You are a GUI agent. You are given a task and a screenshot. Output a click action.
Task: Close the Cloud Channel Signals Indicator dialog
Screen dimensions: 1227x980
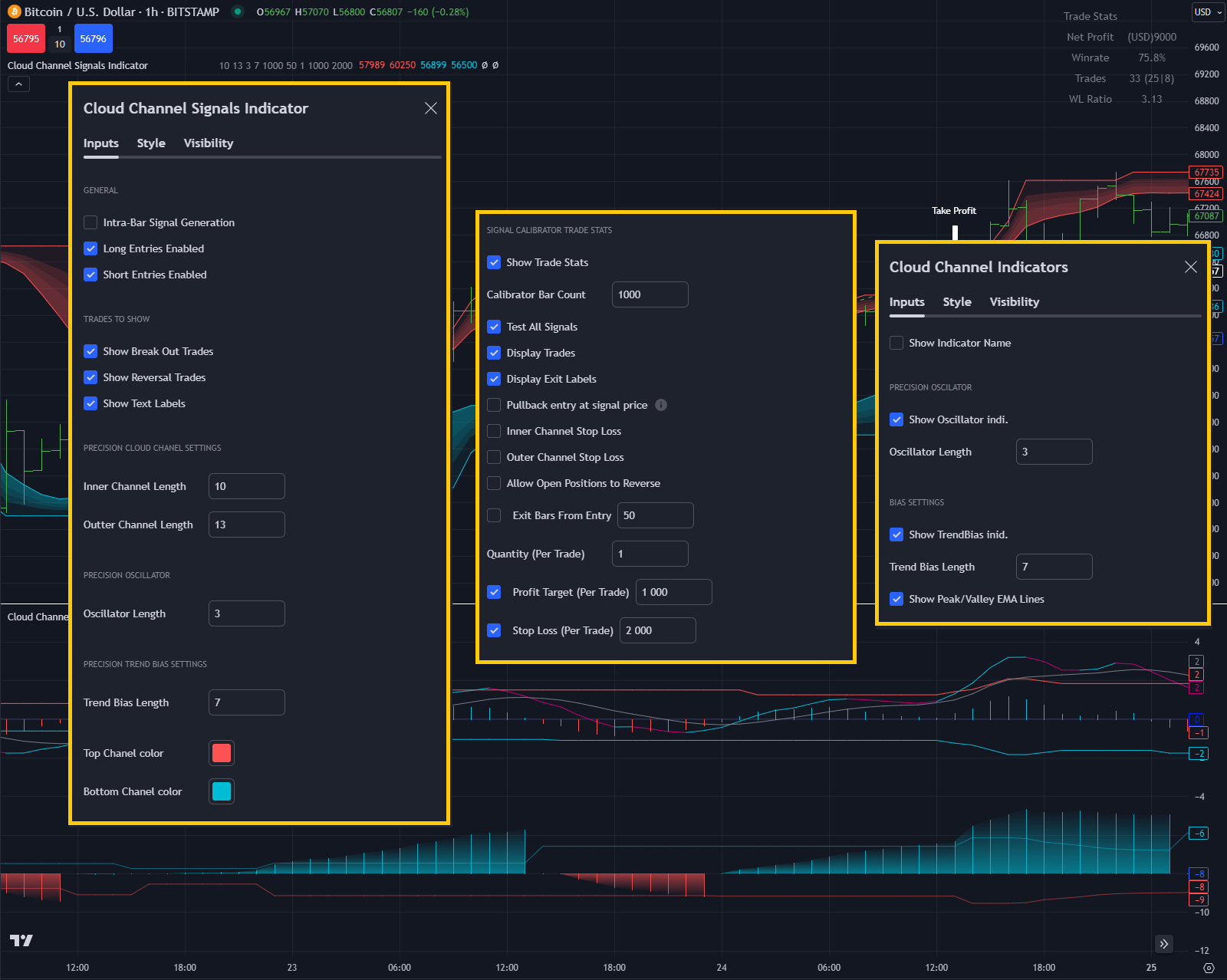(x=431, y=108)
